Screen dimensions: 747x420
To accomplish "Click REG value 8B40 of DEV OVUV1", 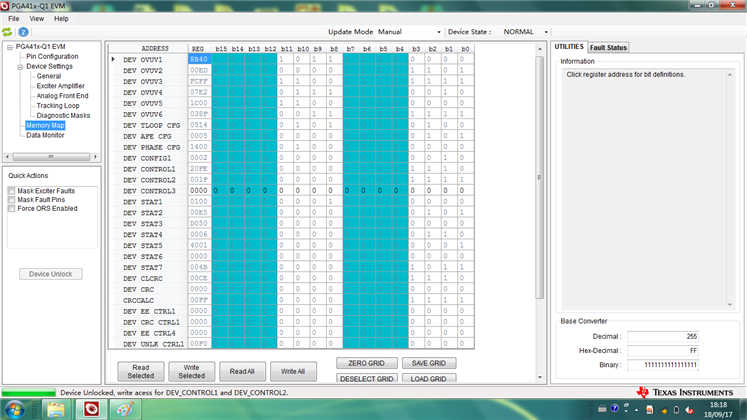I will pos(199,59).
